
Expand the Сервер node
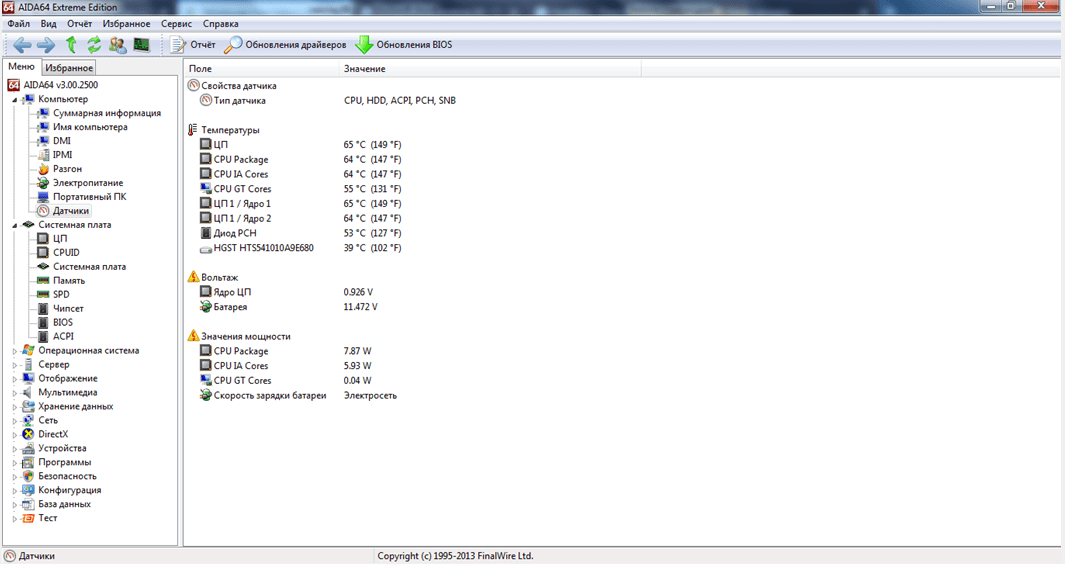point(14,365)
